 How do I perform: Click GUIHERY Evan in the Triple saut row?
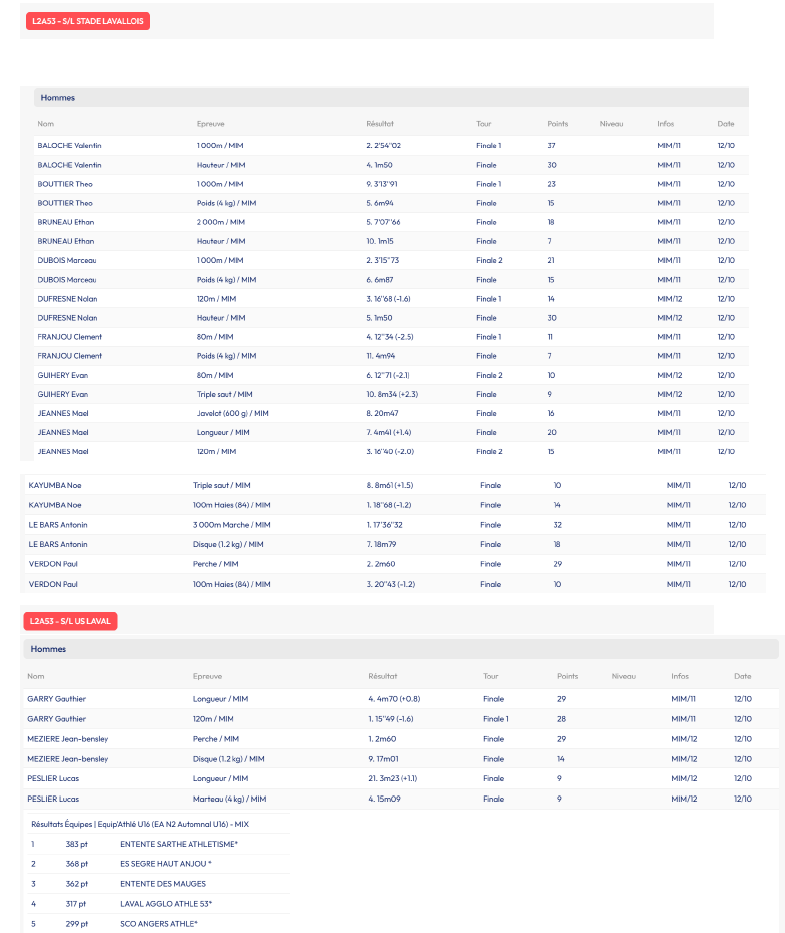62,394
